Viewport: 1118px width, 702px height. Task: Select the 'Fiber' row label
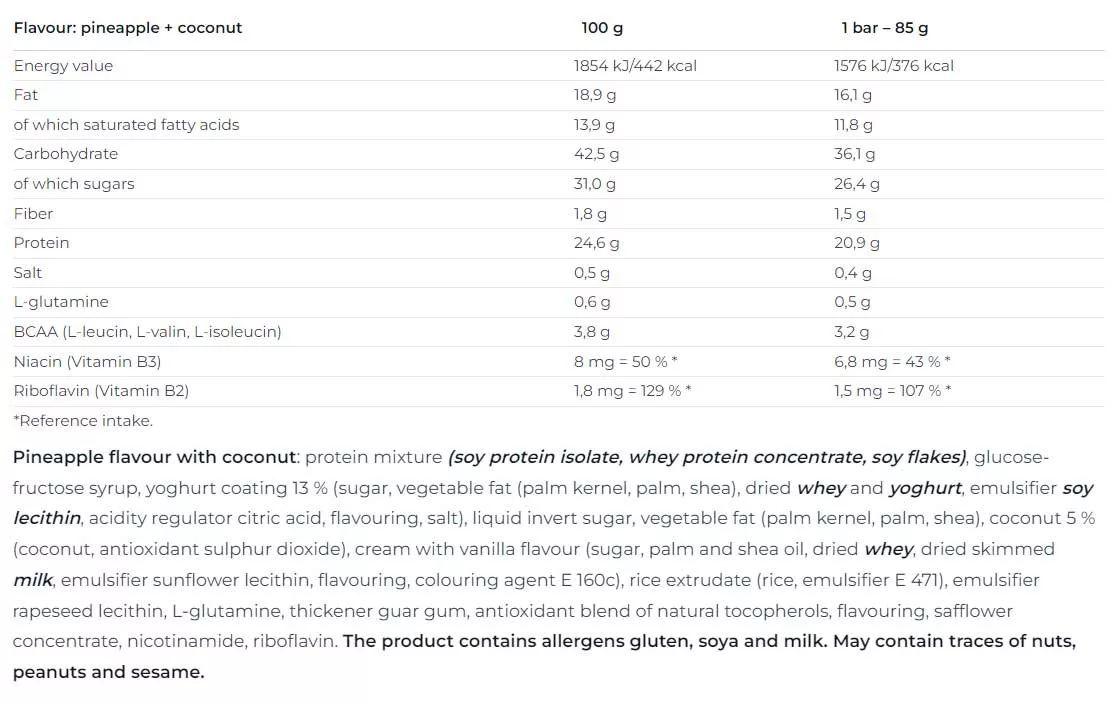click(x=33, y=214)
